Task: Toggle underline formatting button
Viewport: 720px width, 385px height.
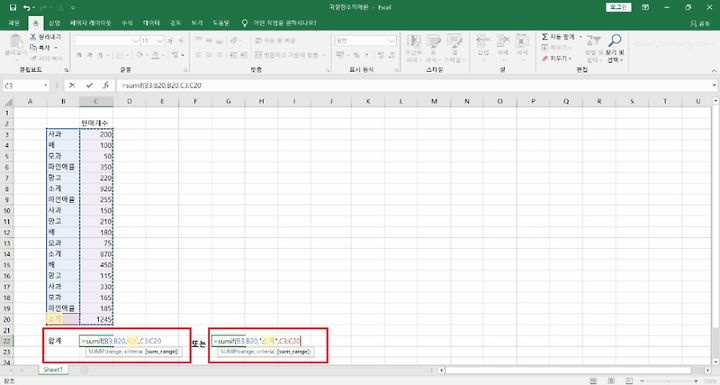Action: click(101, 55)
